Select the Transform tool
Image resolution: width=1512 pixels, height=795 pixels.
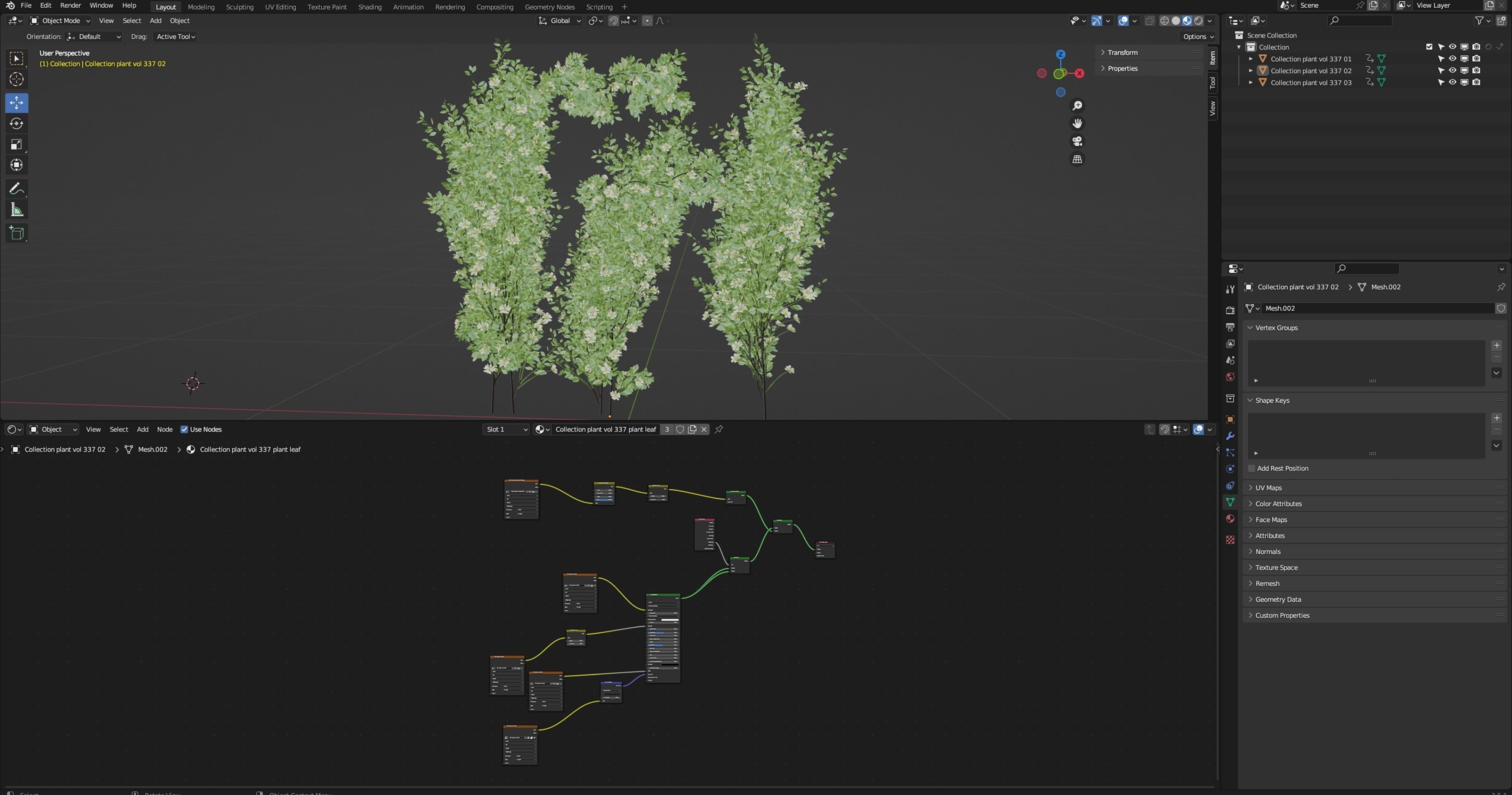pos(17,165)
